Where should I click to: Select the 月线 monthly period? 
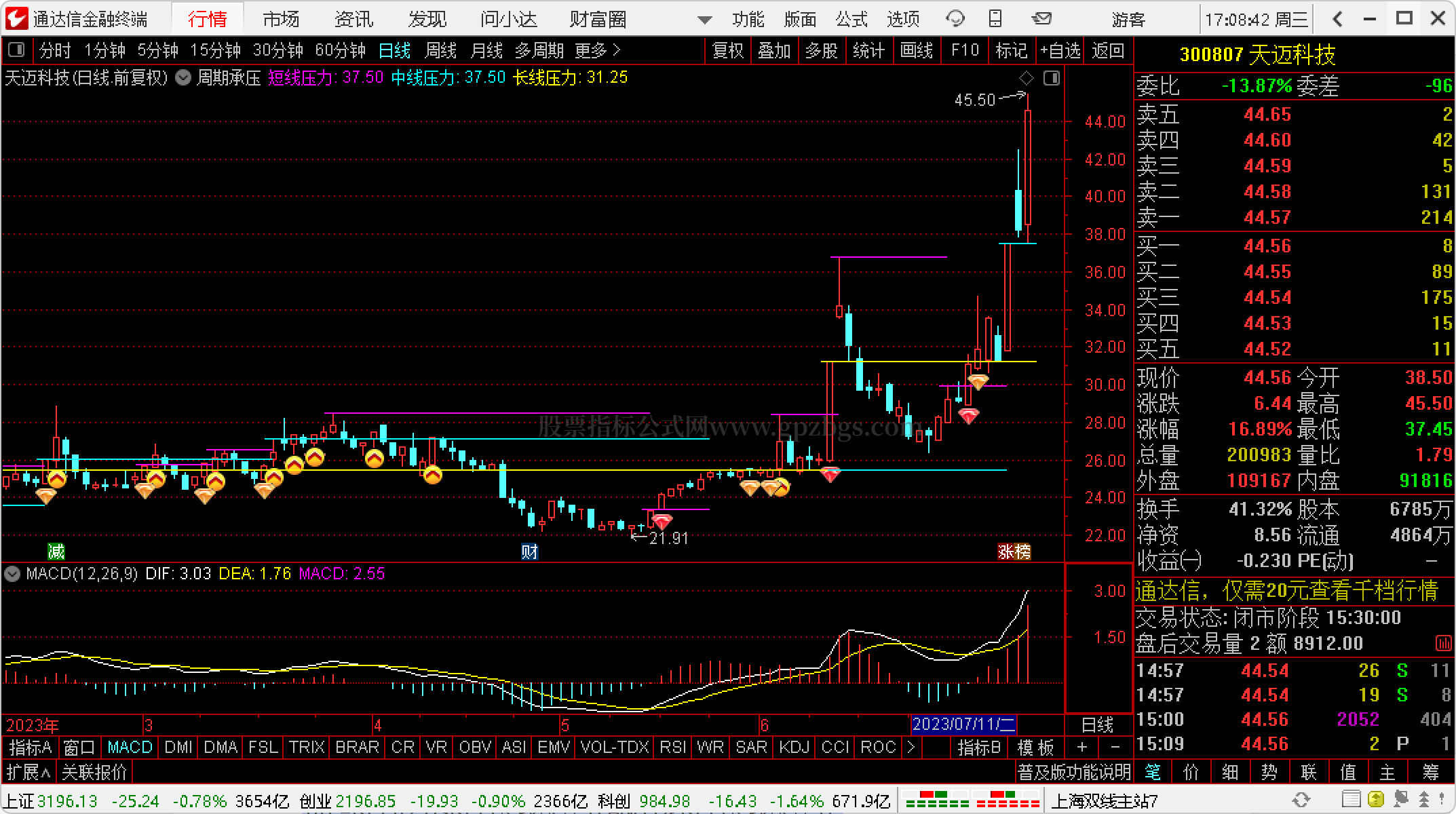486,50
